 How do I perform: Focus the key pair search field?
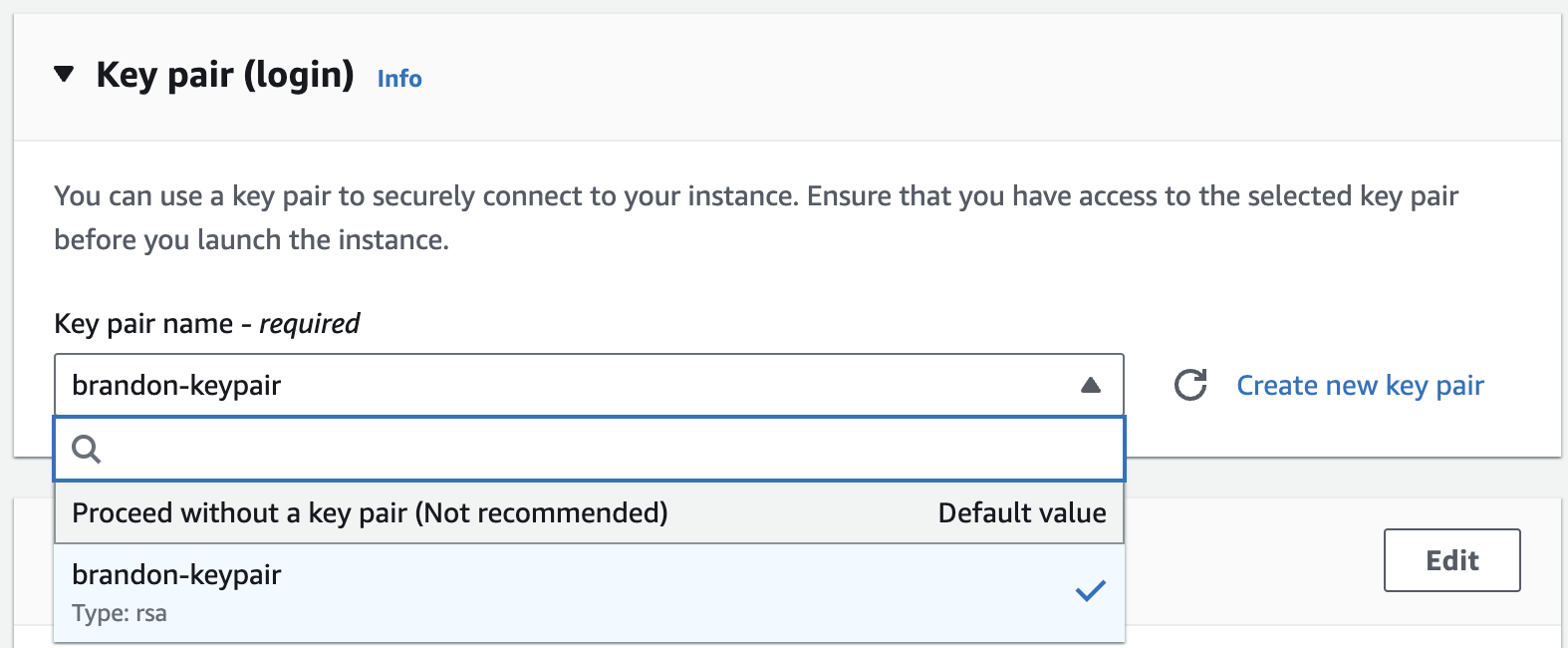[x=589, y=450]
